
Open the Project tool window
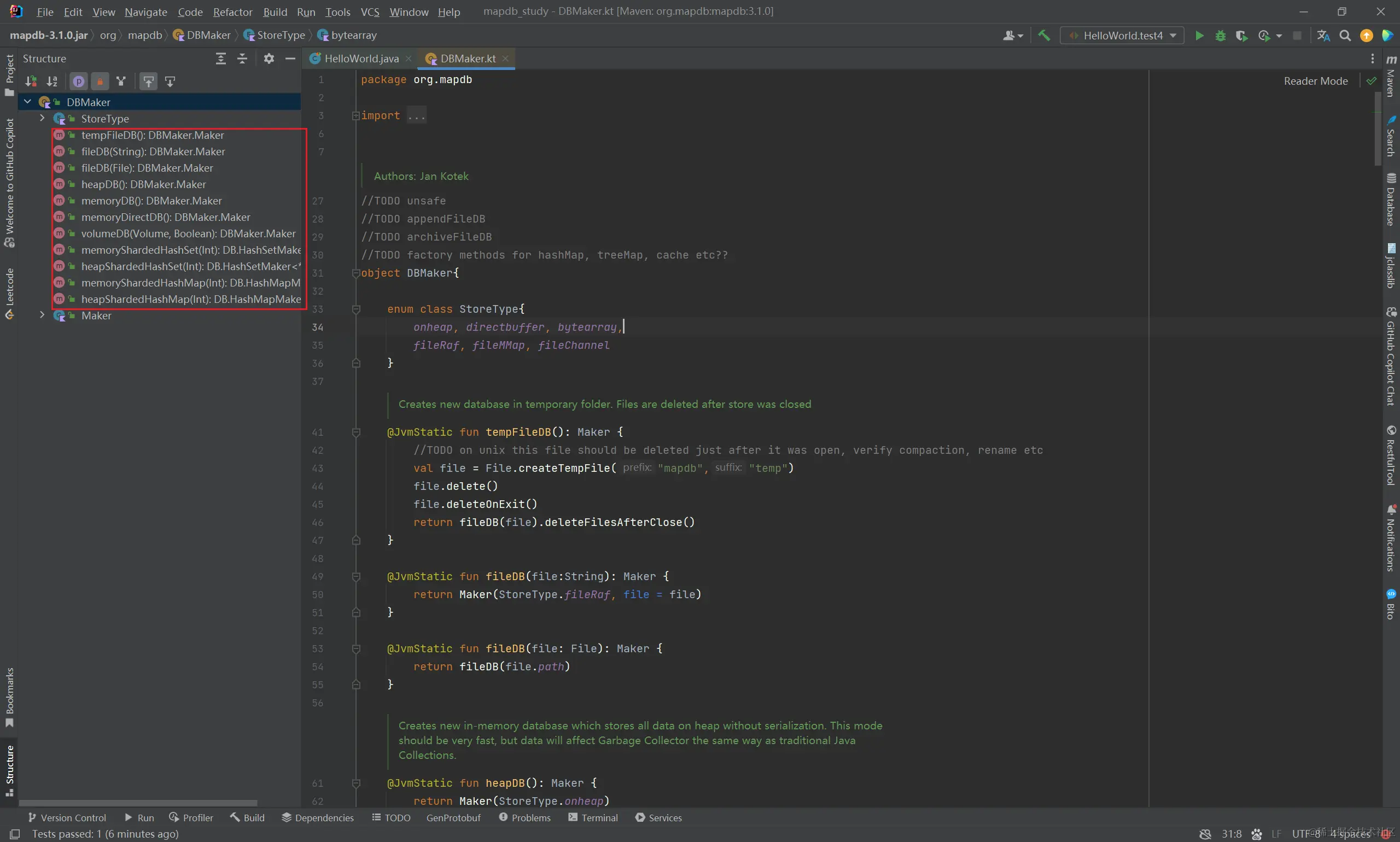click(9, 75)
